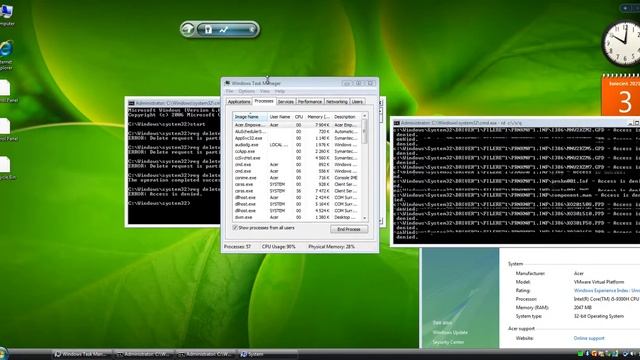Screen dimensions: 640x360
Task: Click the Start orb on the taskbar
Action: tap(3, 354)
